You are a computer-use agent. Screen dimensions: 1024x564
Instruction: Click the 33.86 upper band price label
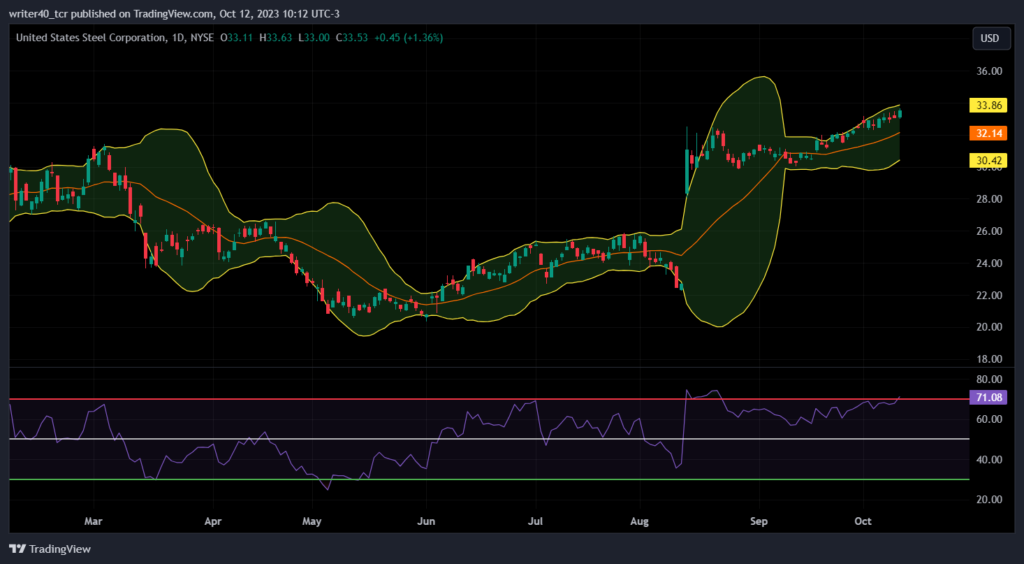tap(987, 104)
